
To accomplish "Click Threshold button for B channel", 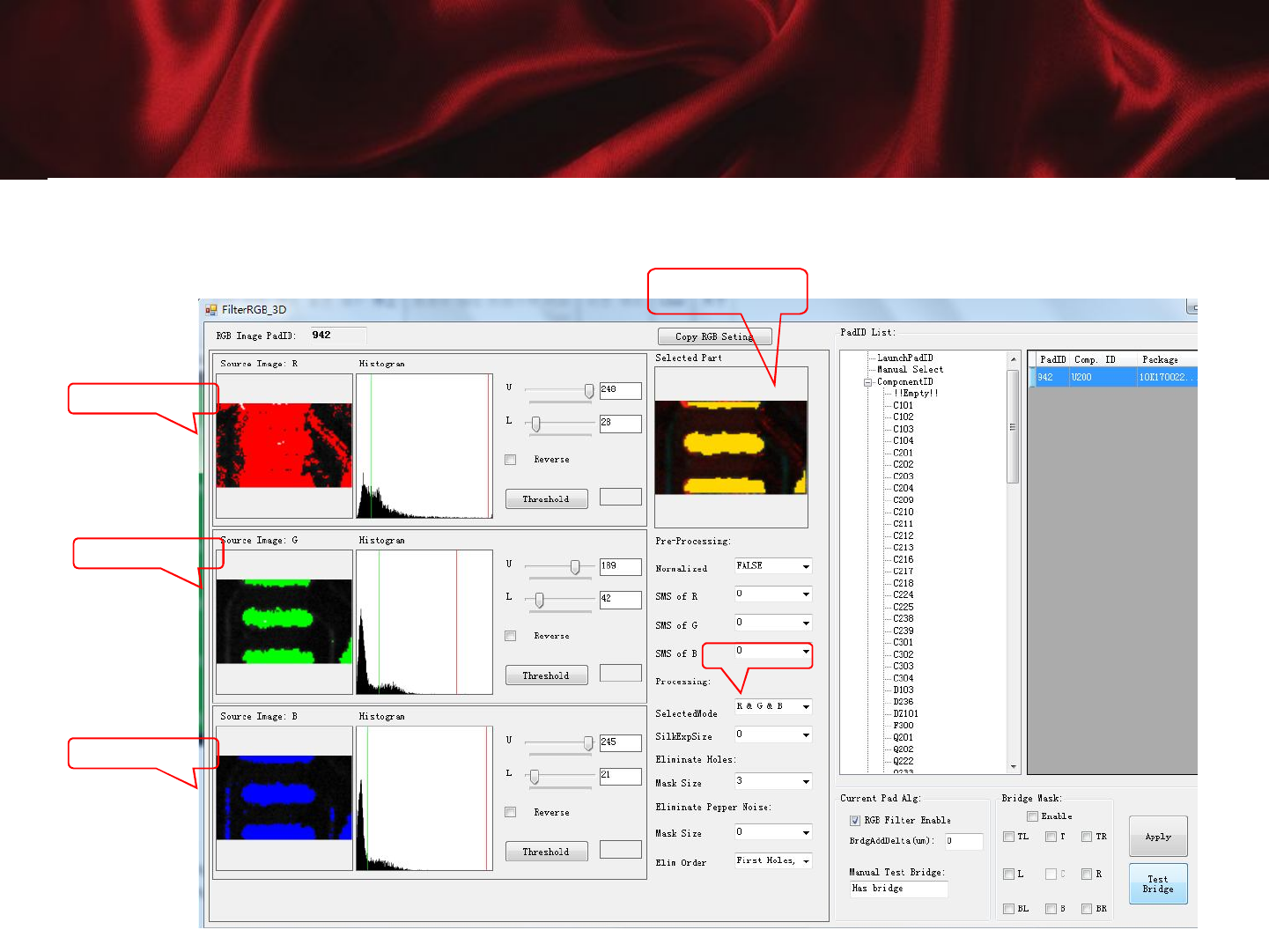I will click(546, 852).
